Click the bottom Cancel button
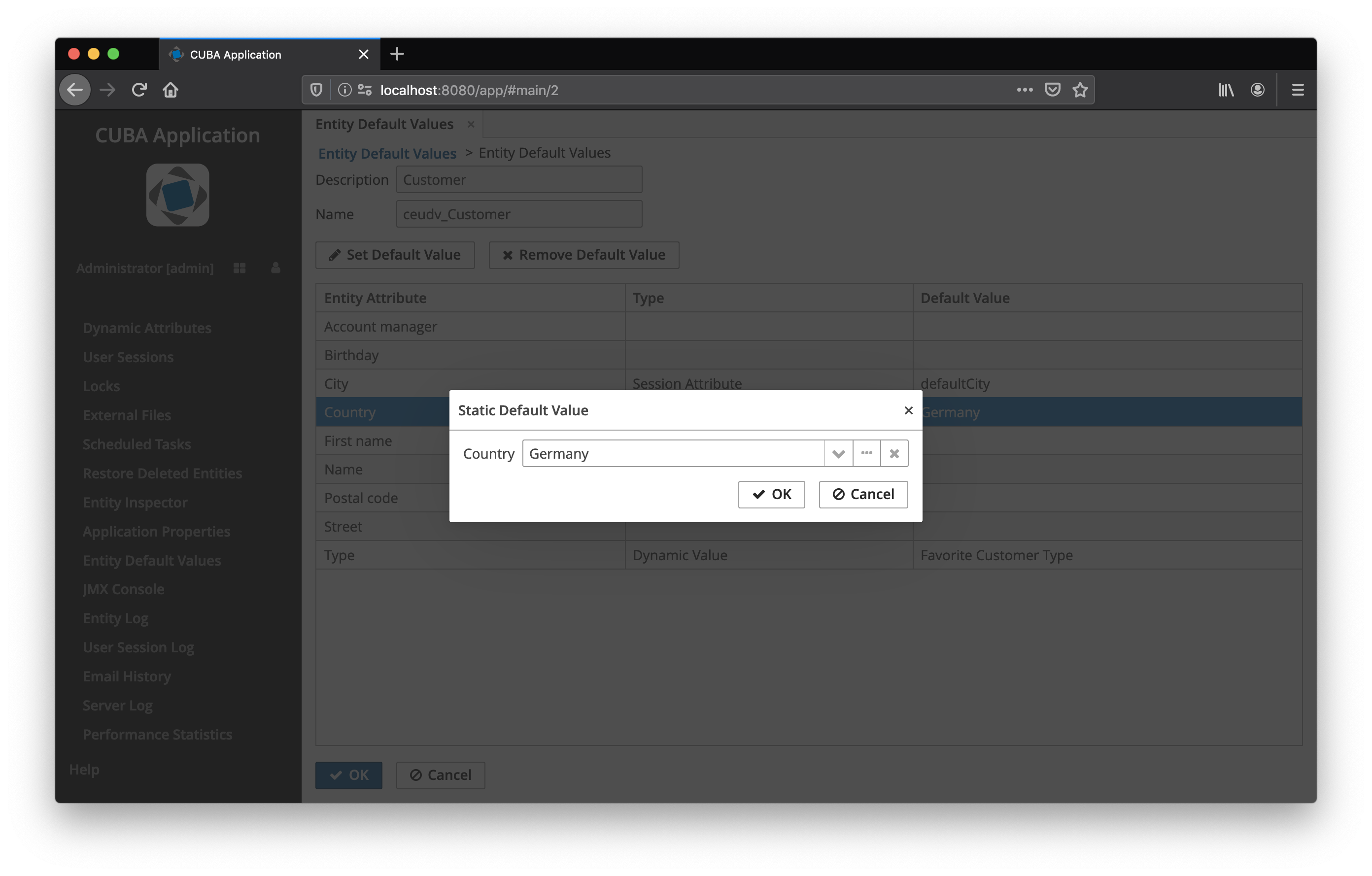This screenshot has width=1372, height=876. 441,775
